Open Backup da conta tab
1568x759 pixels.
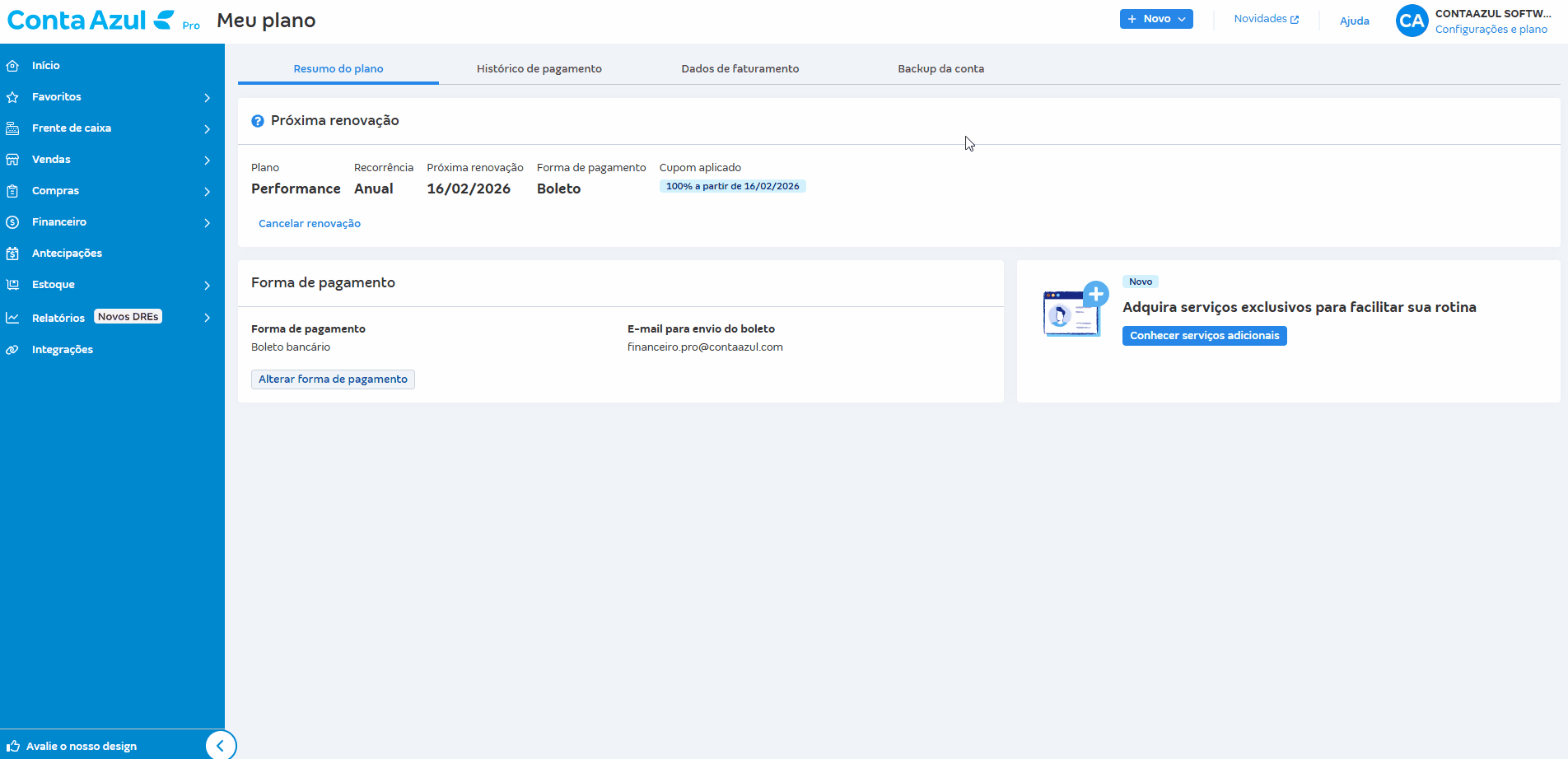click(941, 68)
